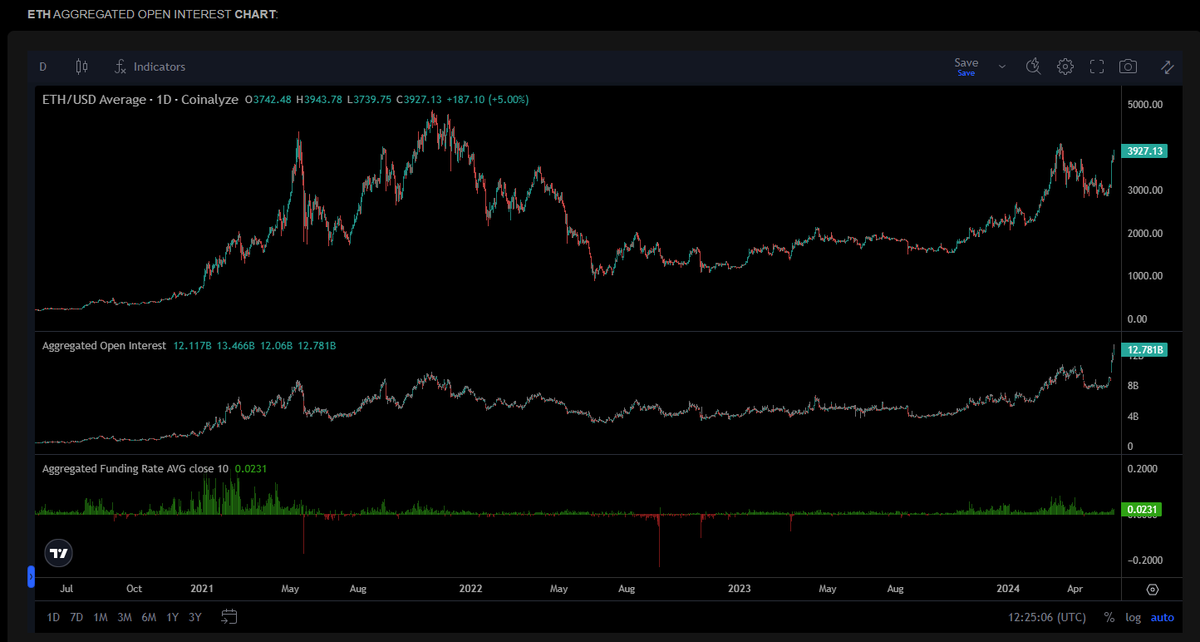The height and width of the screenshot is (642, 1200).
Task: Toggle log scale mode
Action: (x=1133, y=617)
